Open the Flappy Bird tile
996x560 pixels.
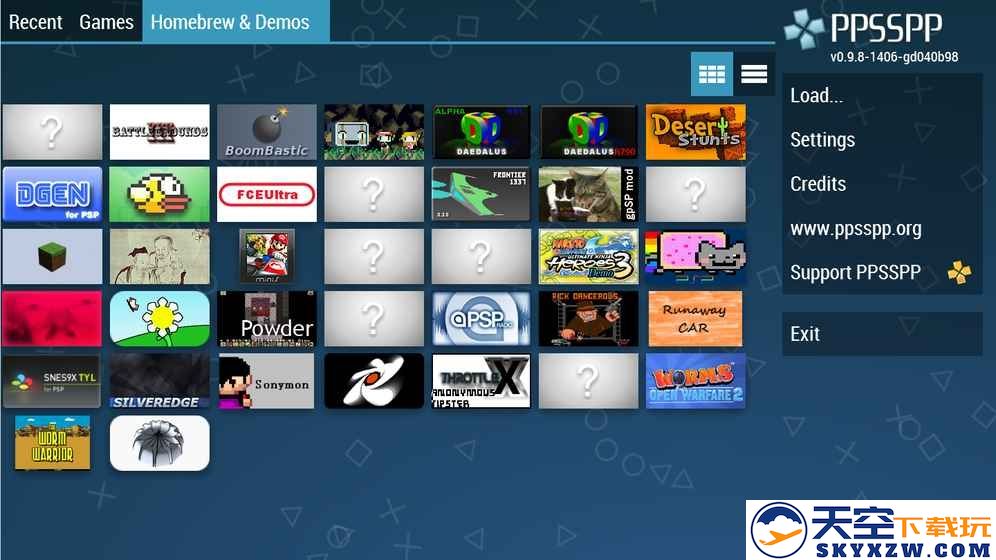(159, 194)
